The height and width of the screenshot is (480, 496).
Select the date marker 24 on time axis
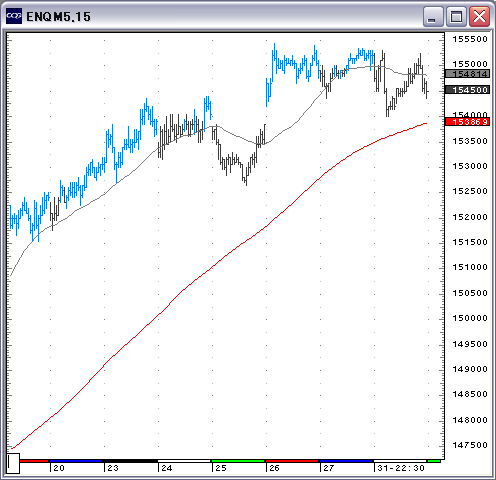tap(167, 468)
